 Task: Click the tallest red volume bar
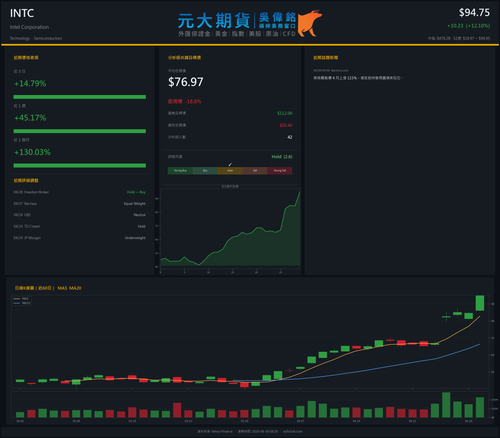(x=177, y=410)
